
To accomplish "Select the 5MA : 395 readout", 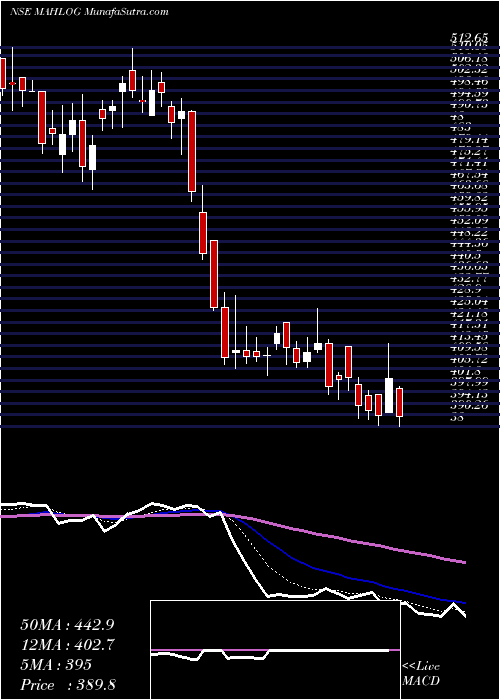I will [56, 665].
